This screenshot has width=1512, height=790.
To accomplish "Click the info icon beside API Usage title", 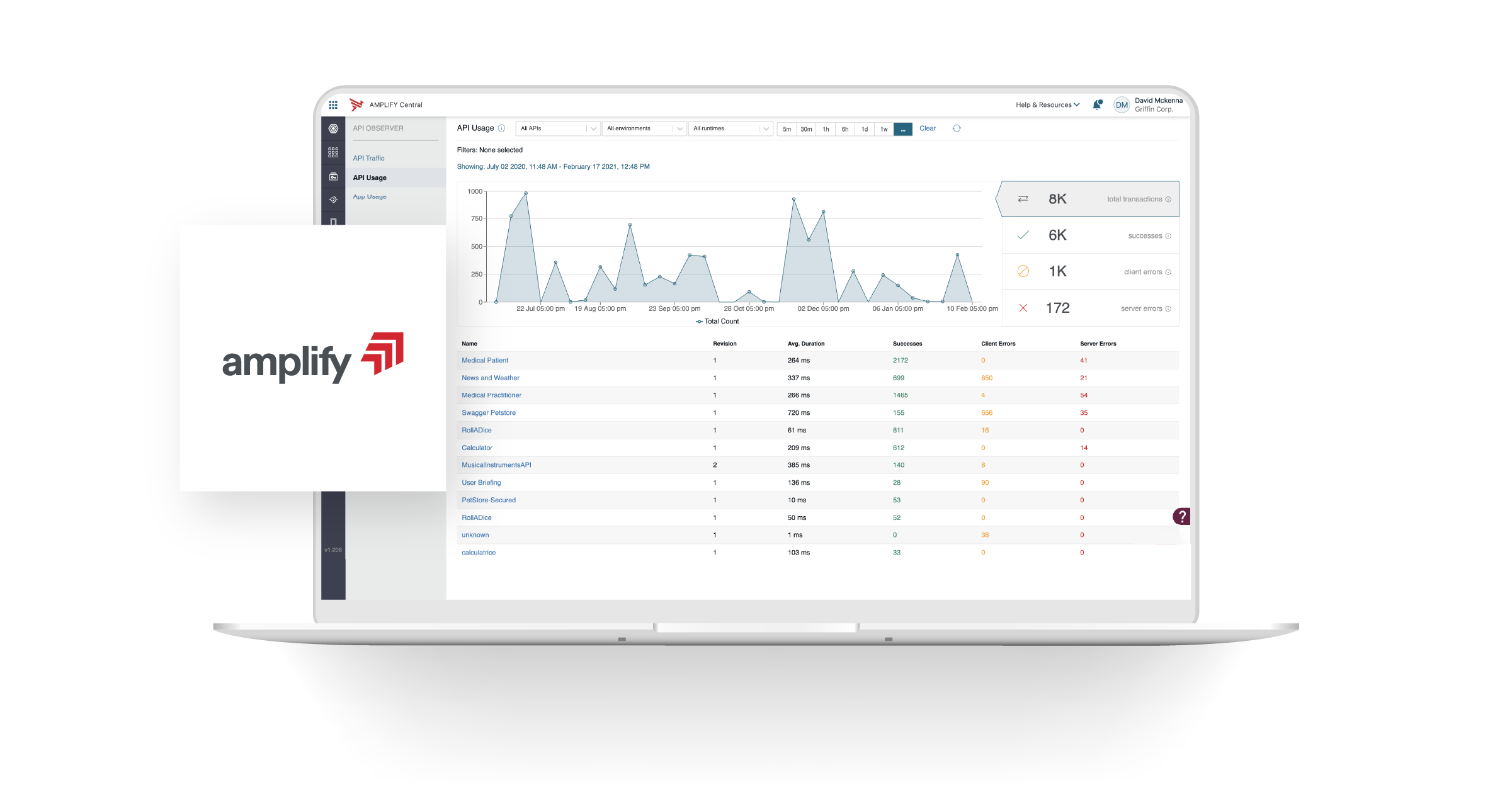I will (502, 128).
